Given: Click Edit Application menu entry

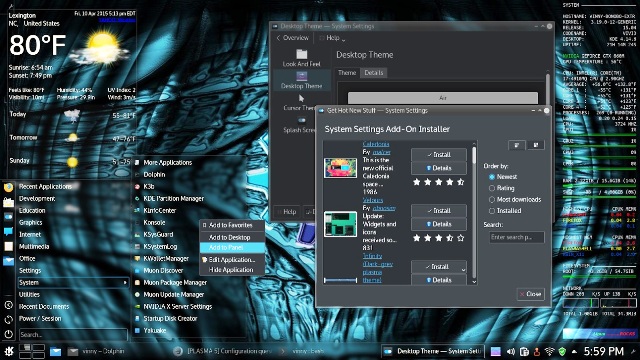Looking at the screenshot, I should 232,260.
